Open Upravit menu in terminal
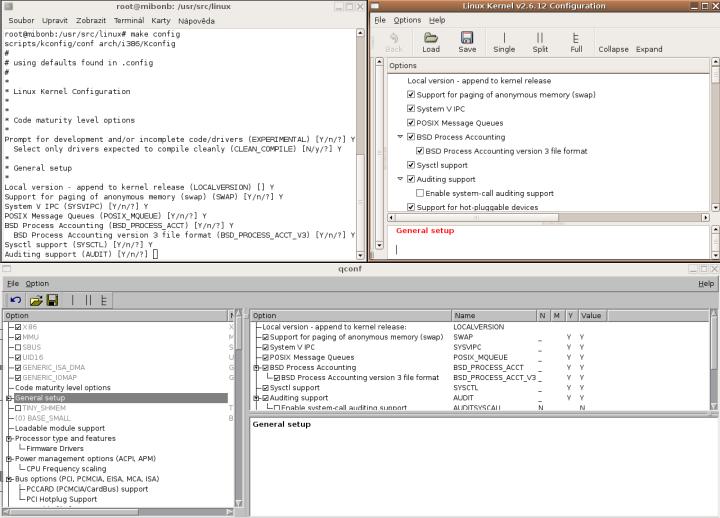 coord(55,21)
